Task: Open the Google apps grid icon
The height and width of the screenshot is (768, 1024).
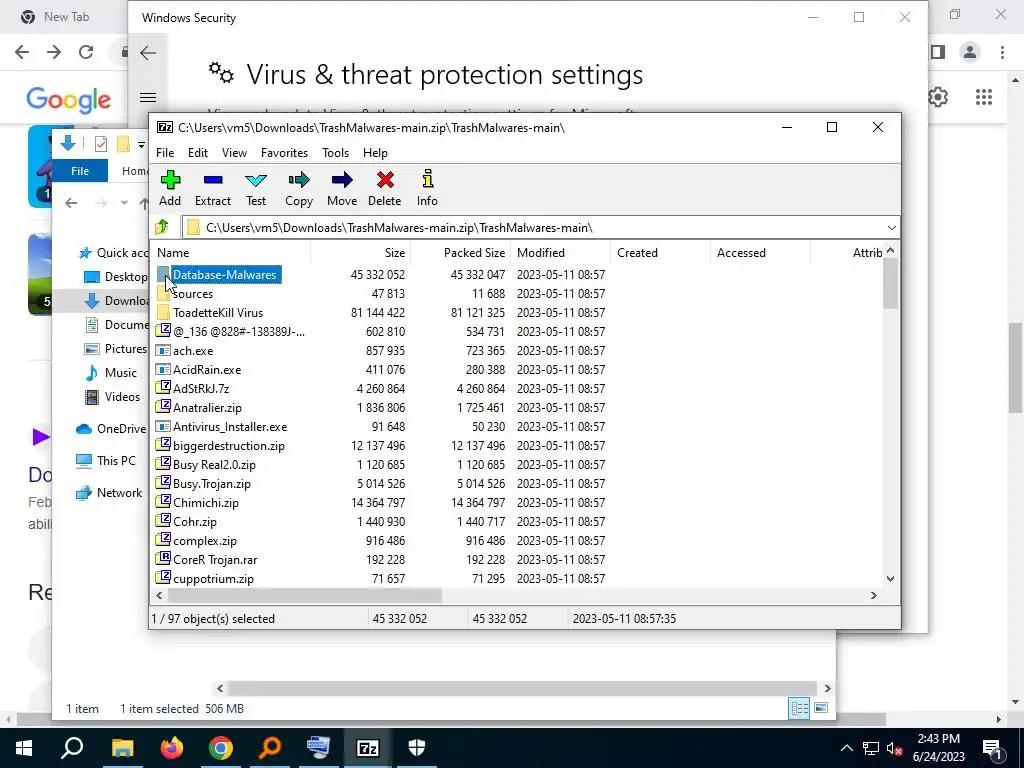Action: (x=984, y=97)
